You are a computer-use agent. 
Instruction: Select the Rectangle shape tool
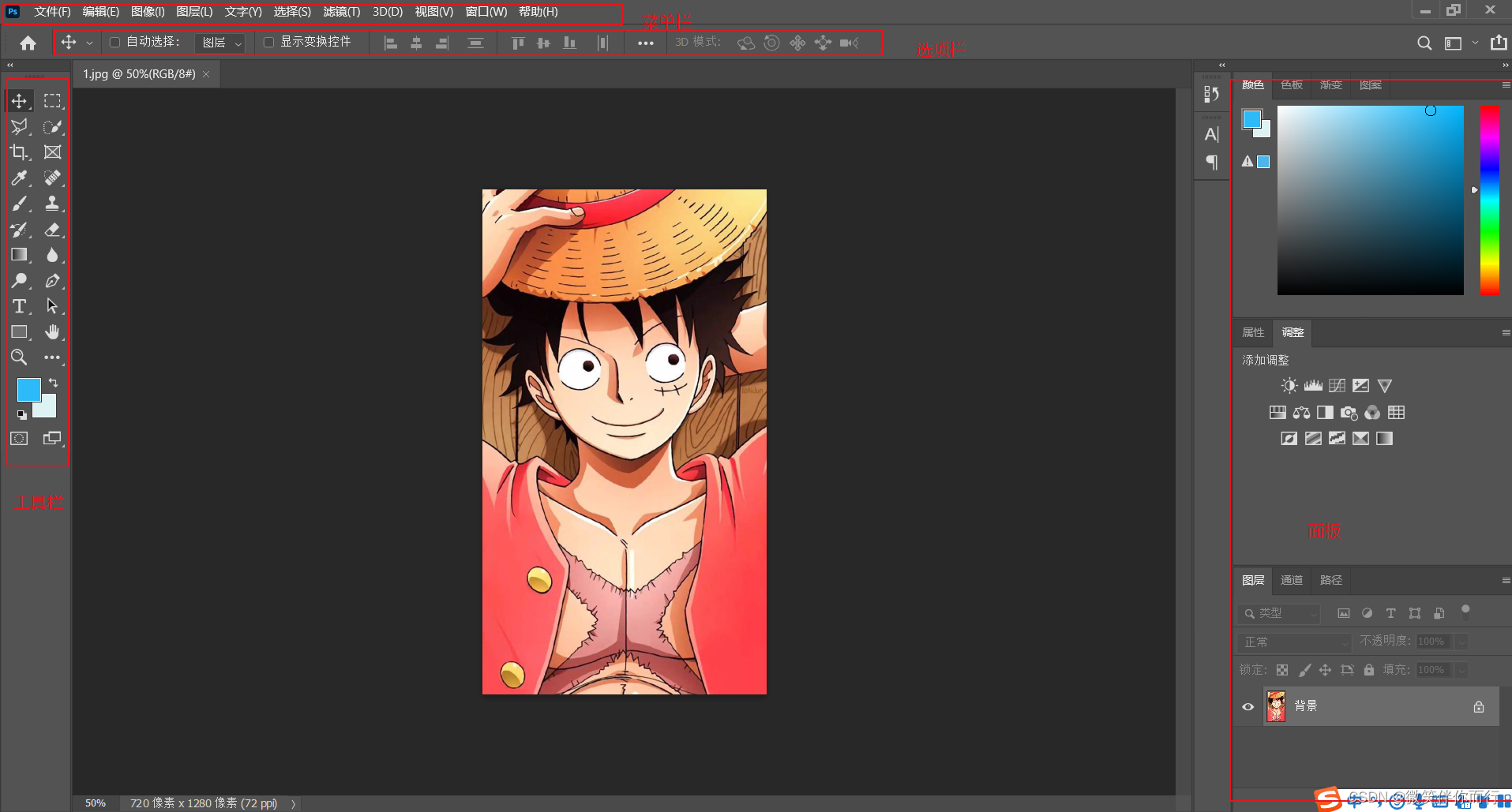pyautogui.click(x=20, y=332)
